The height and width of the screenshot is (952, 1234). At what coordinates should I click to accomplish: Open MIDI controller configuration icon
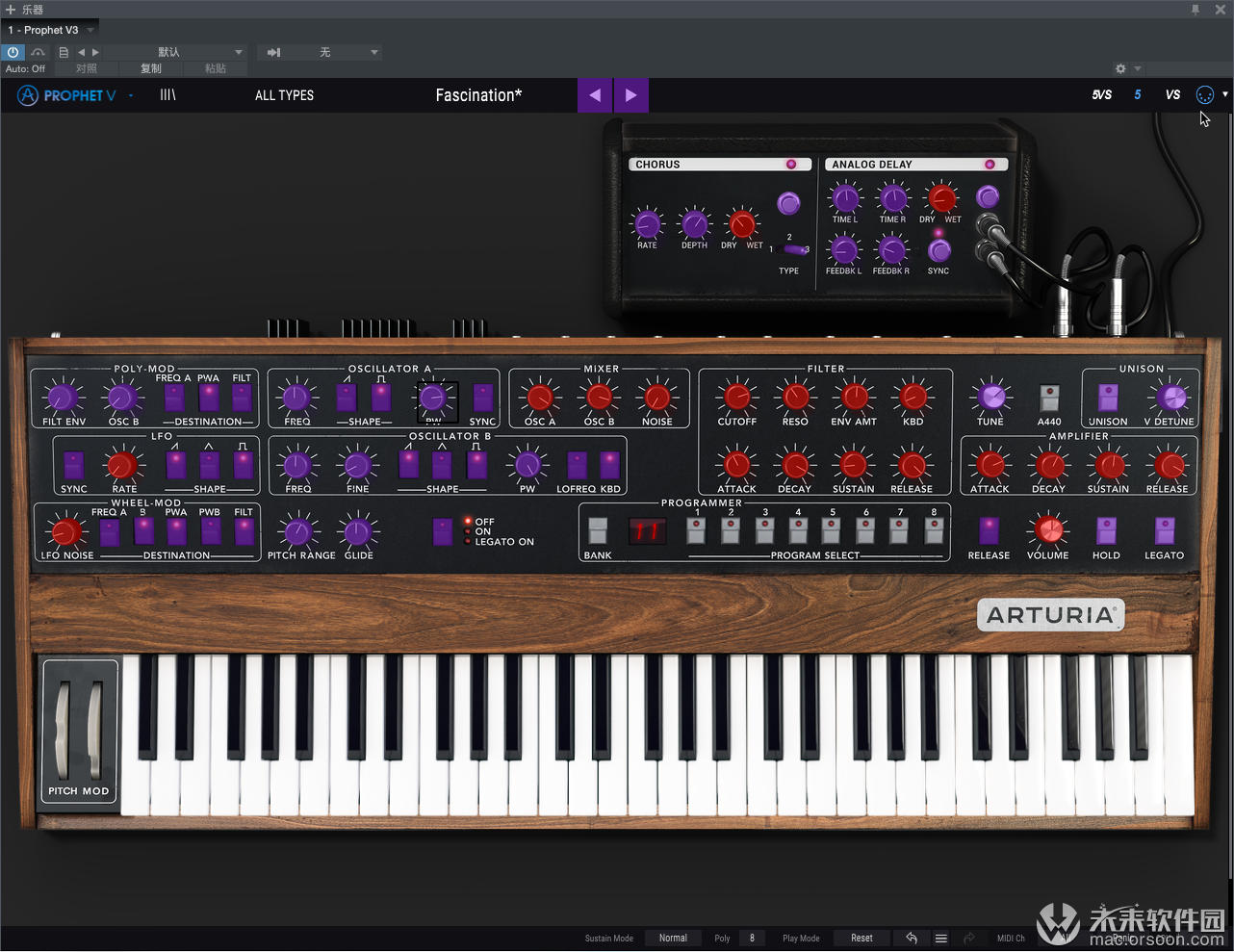(x=1204, y=94)
